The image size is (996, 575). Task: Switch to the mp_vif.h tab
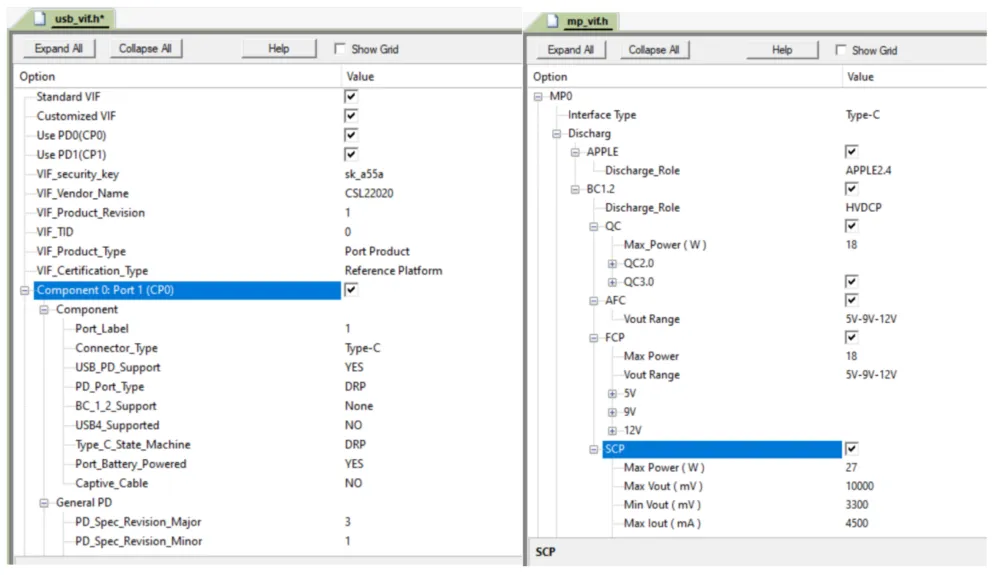pyautogui.click(x=580, y=21)
